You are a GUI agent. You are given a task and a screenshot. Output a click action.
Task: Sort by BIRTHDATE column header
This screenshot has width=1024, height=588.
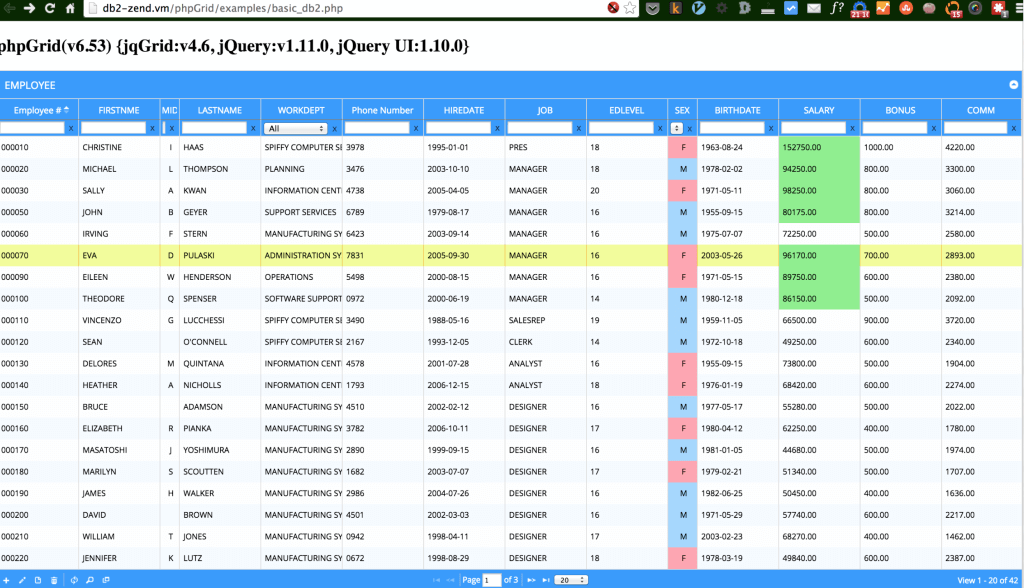pos(738,110)
